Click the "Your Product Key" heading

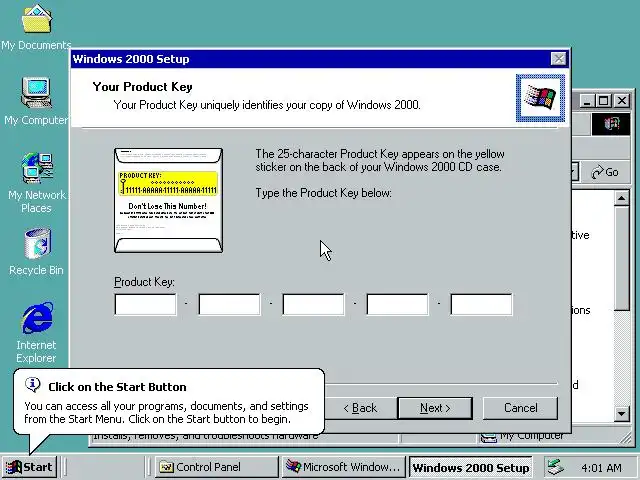142,87
